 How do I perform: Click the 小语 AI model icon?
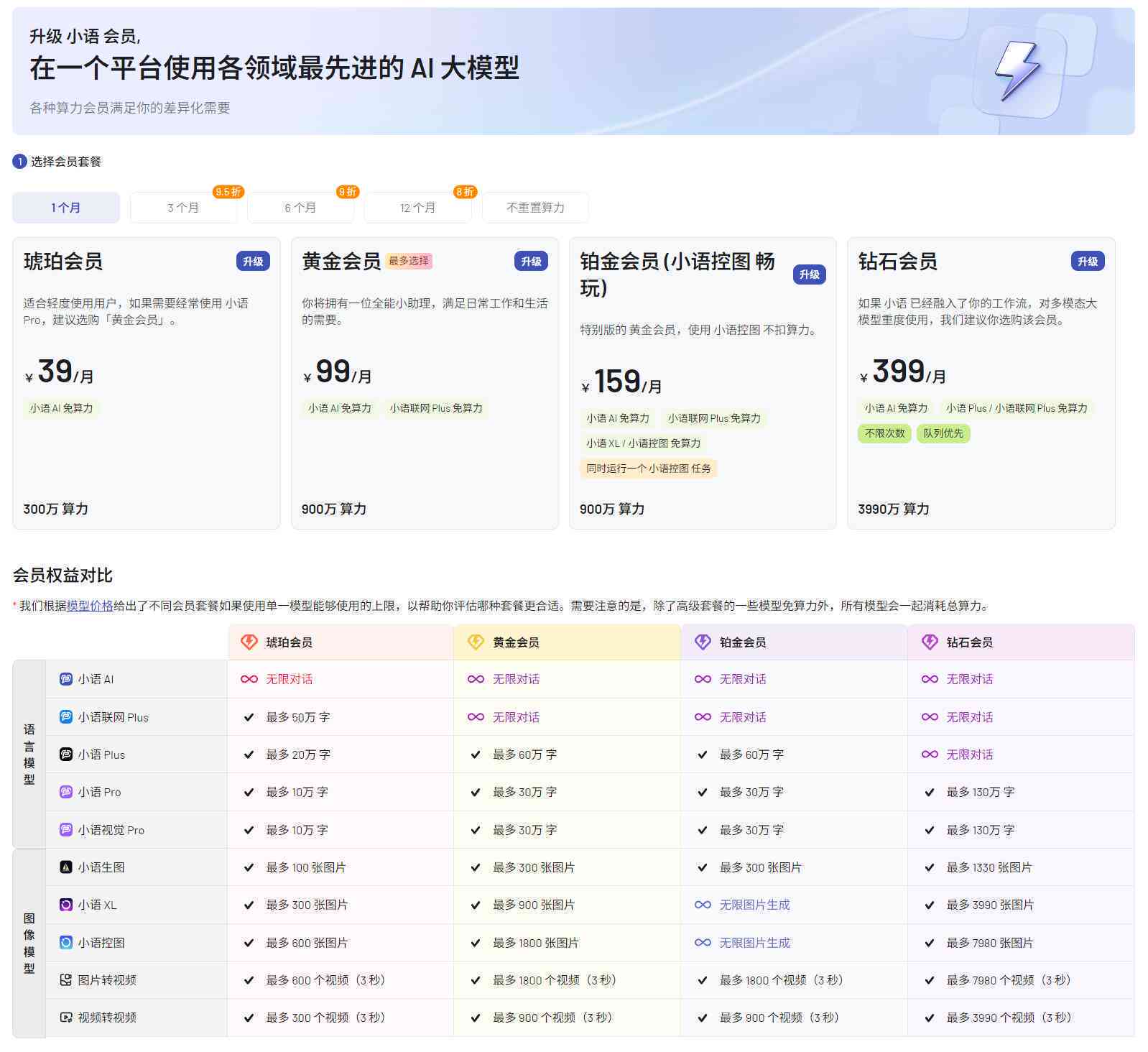65,679
